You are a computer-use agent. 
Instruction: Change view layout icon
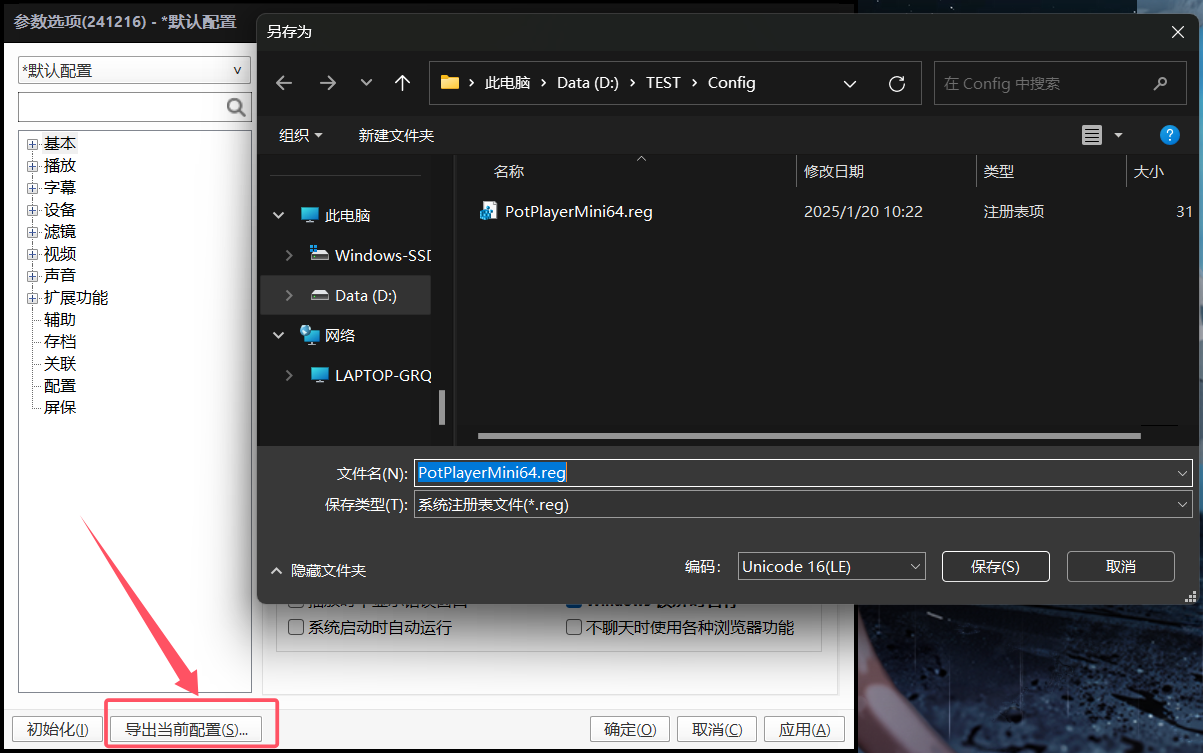pyautogui.click(x=1091, y=135)
